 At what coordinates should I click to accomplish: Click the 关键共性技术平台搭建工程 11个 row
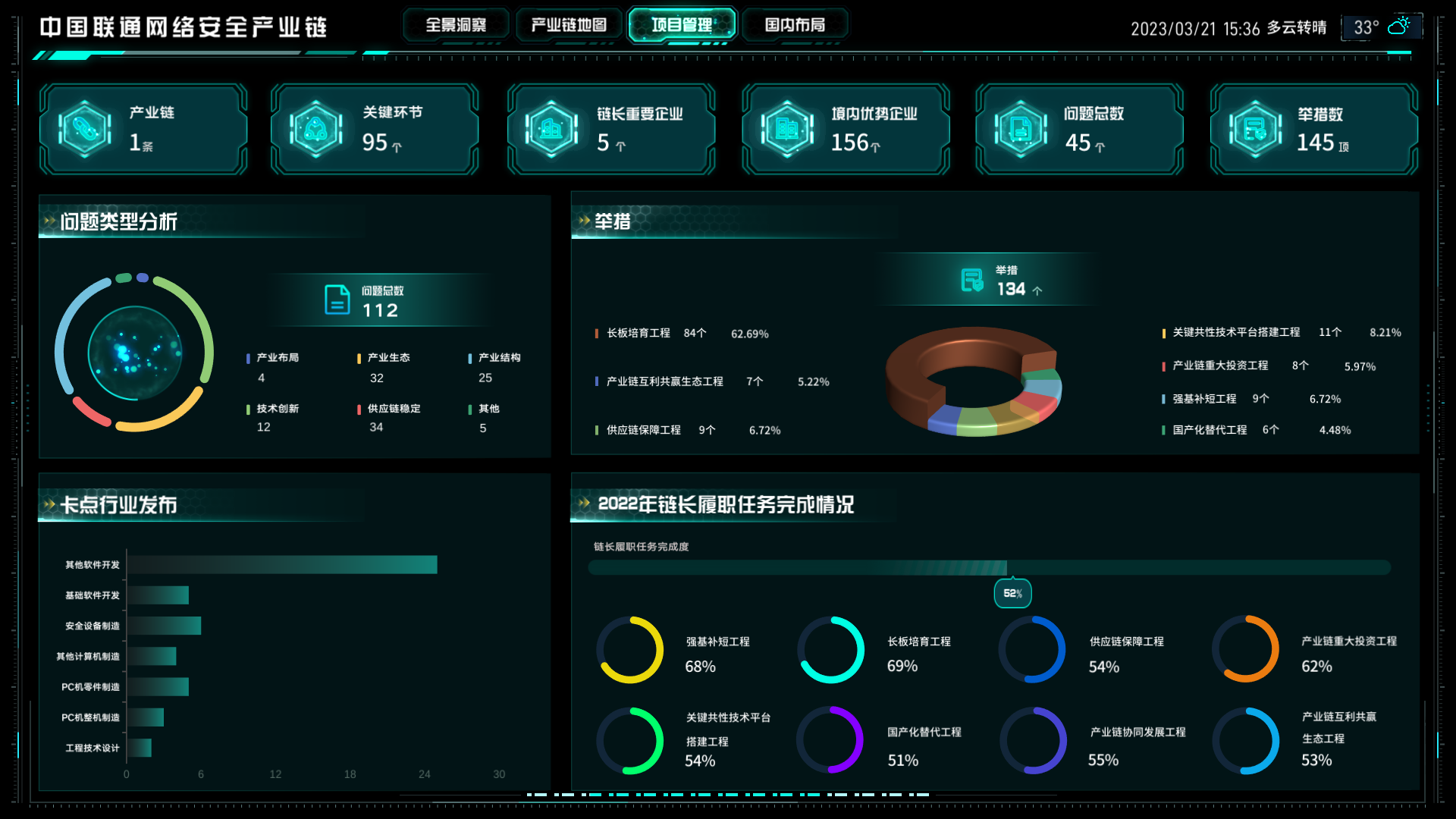[x=1282, y=332]
